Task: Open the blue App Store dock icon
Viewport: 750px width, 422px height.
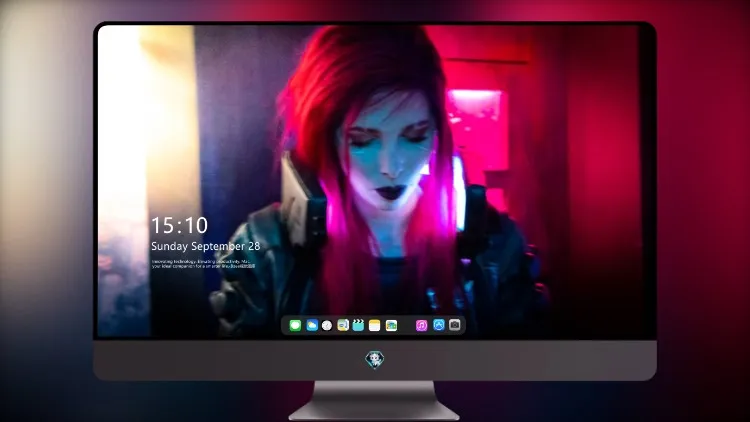Action: [439, 325]
